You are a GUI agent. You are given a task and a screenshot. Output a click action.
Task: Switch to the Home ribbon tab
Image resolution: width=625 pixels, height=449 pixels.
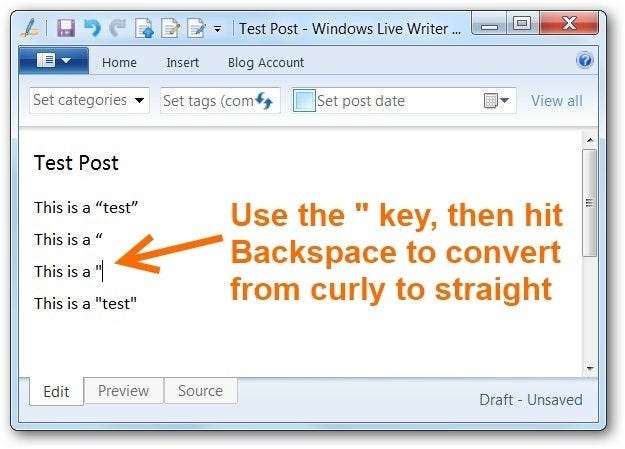tap(119, 63)
